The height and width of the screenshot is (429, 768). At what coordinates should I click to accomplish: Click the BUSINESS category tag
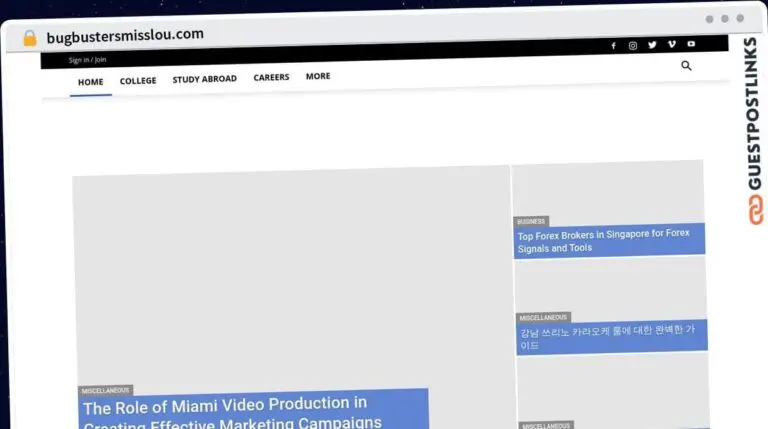(x=531, y=221)
